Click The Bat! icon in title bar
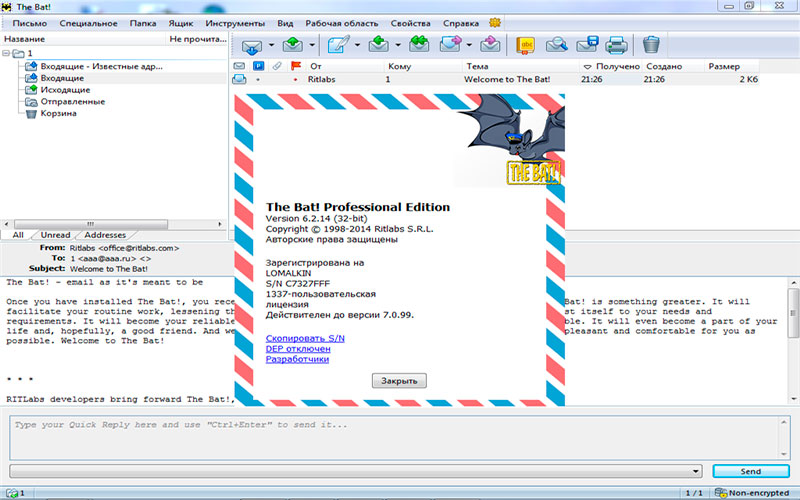 pyautogui.click(x=7, y=7)
